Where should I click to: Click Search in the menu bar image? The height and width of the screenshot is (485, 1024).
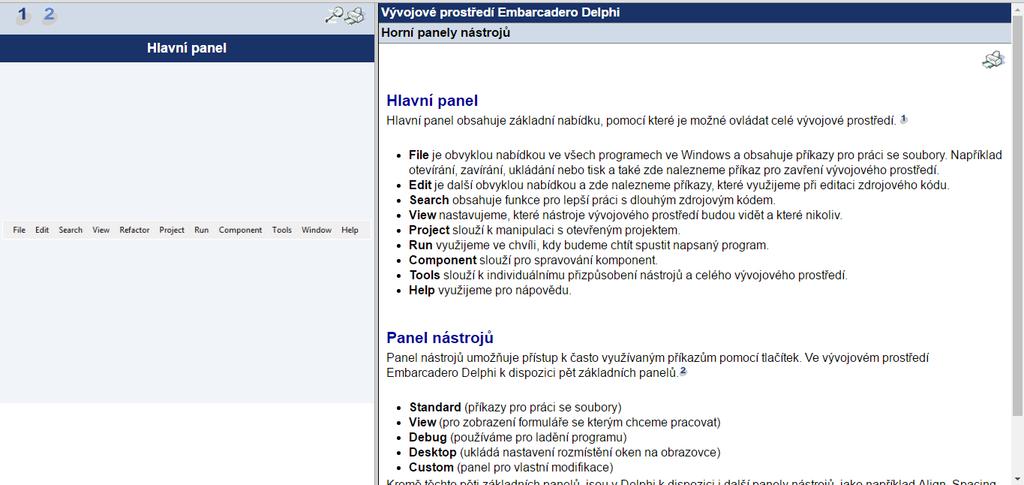pos(71,230)
